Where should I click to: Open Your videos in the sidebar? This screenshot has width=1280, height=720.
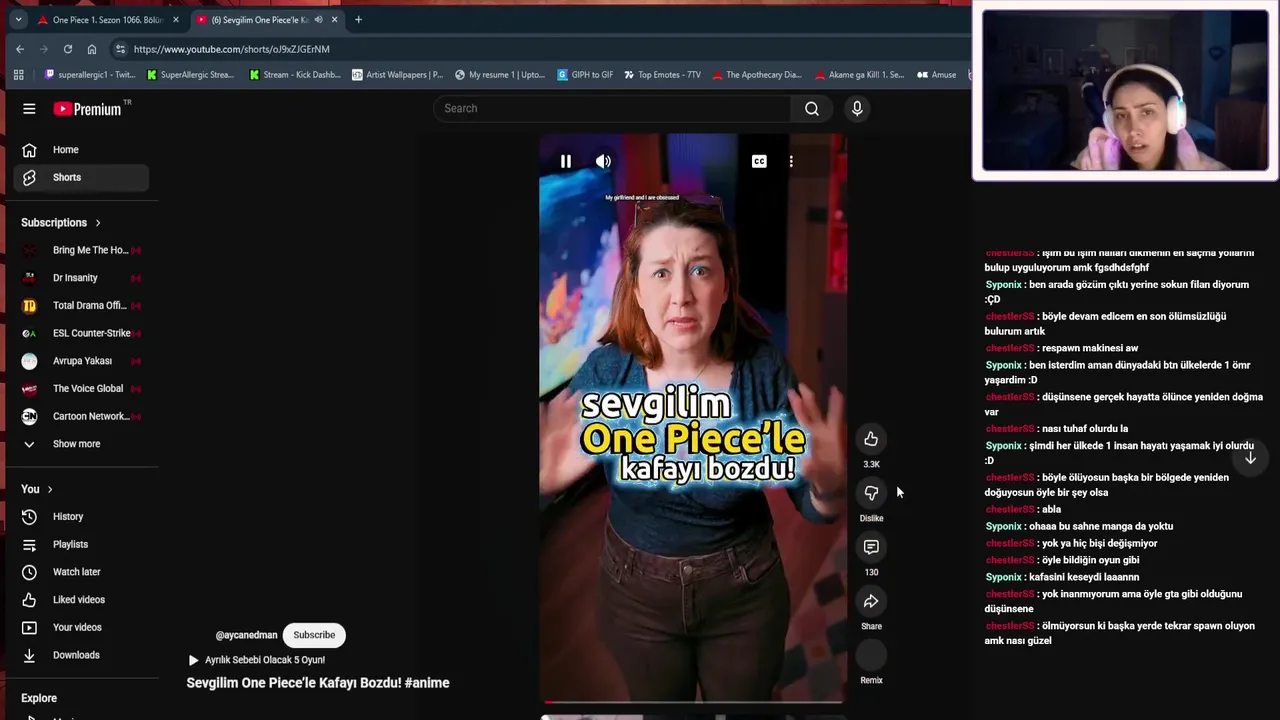[x=82, y=627]
